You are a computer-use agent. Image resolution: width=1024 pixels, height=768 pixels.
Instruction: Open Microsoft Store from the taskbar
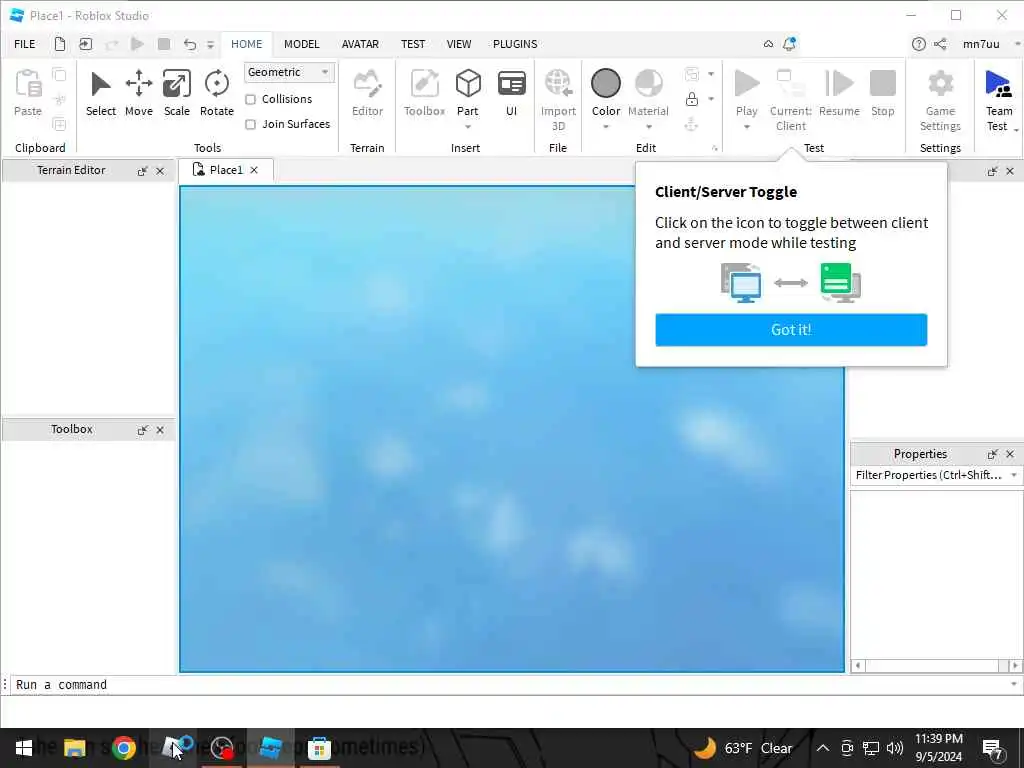319,748
